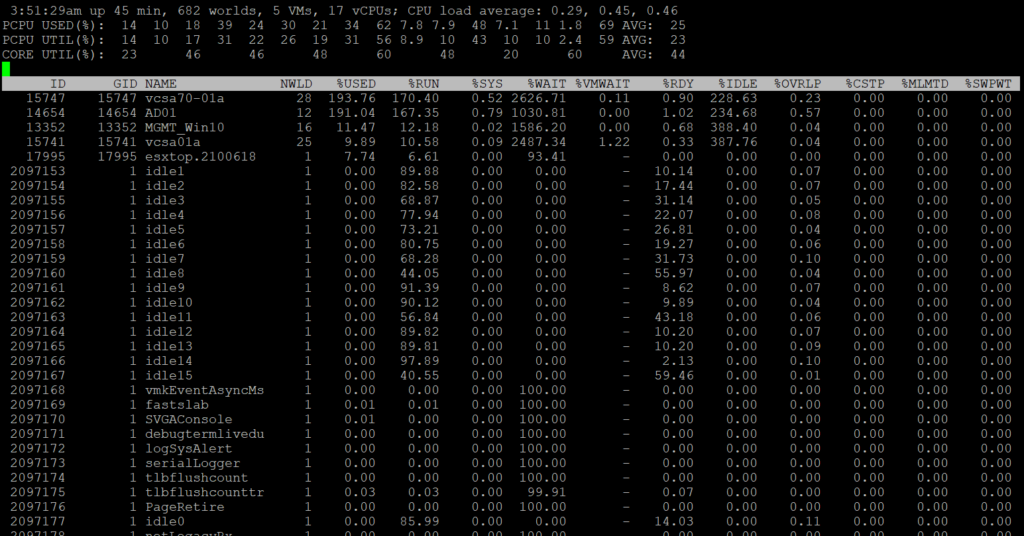Click the %IDLE column header
1024x536 pixels.
(x=737, y=84)
